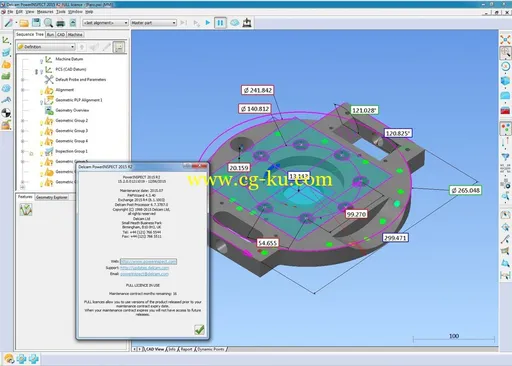Select Geometric Group 3 tree item

click(72, 131)
